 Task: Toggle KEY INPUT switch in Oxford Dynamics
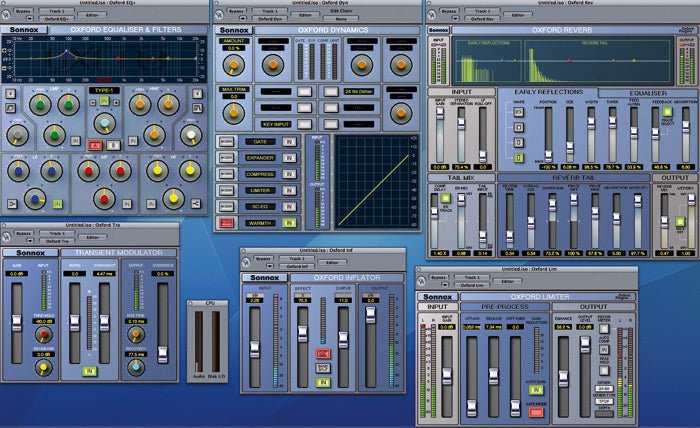304,124
